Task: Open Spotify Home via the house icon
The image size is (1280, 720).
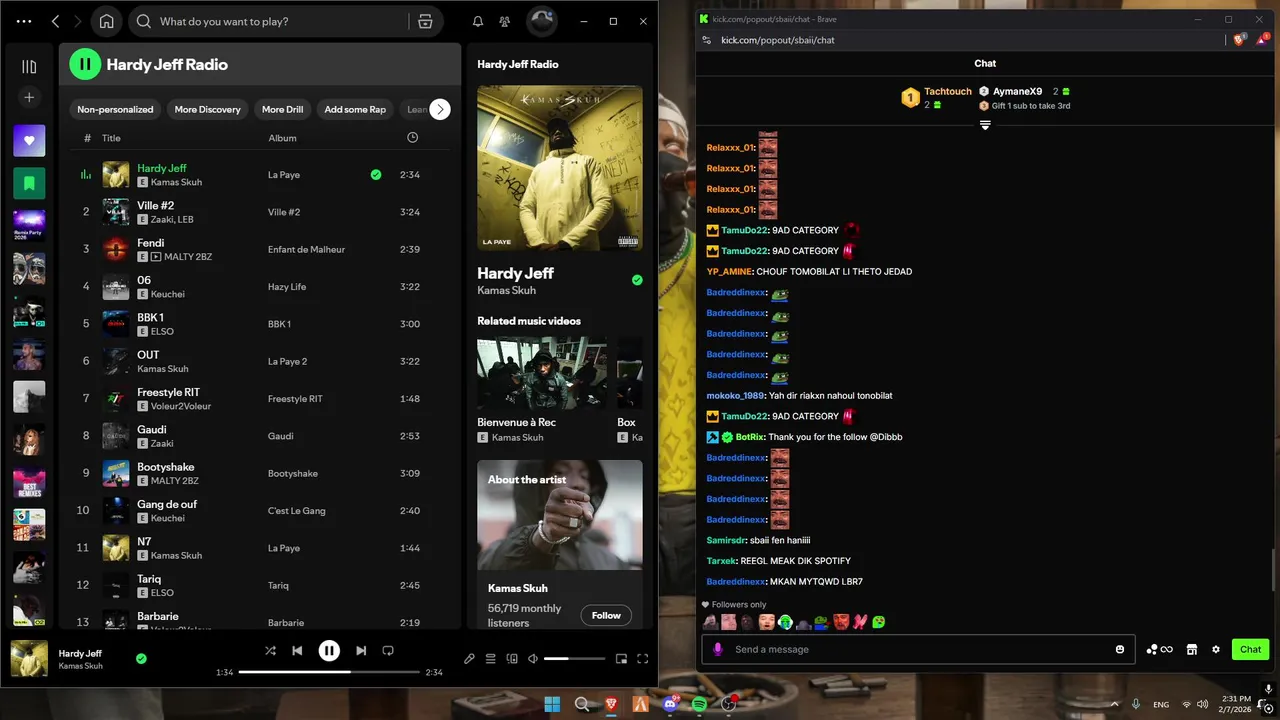Action: tap(106, 21)
